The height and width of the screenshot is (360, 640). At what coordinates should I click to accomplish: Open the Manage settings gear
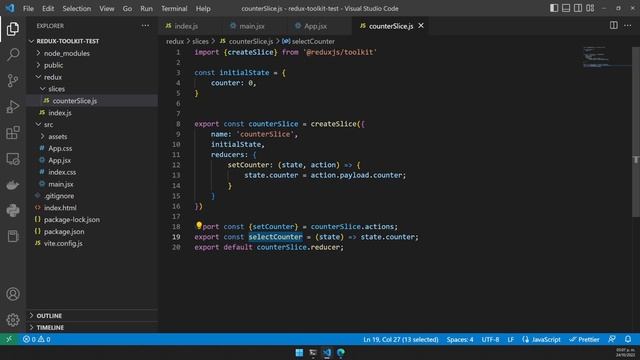[x=13, y=320]
